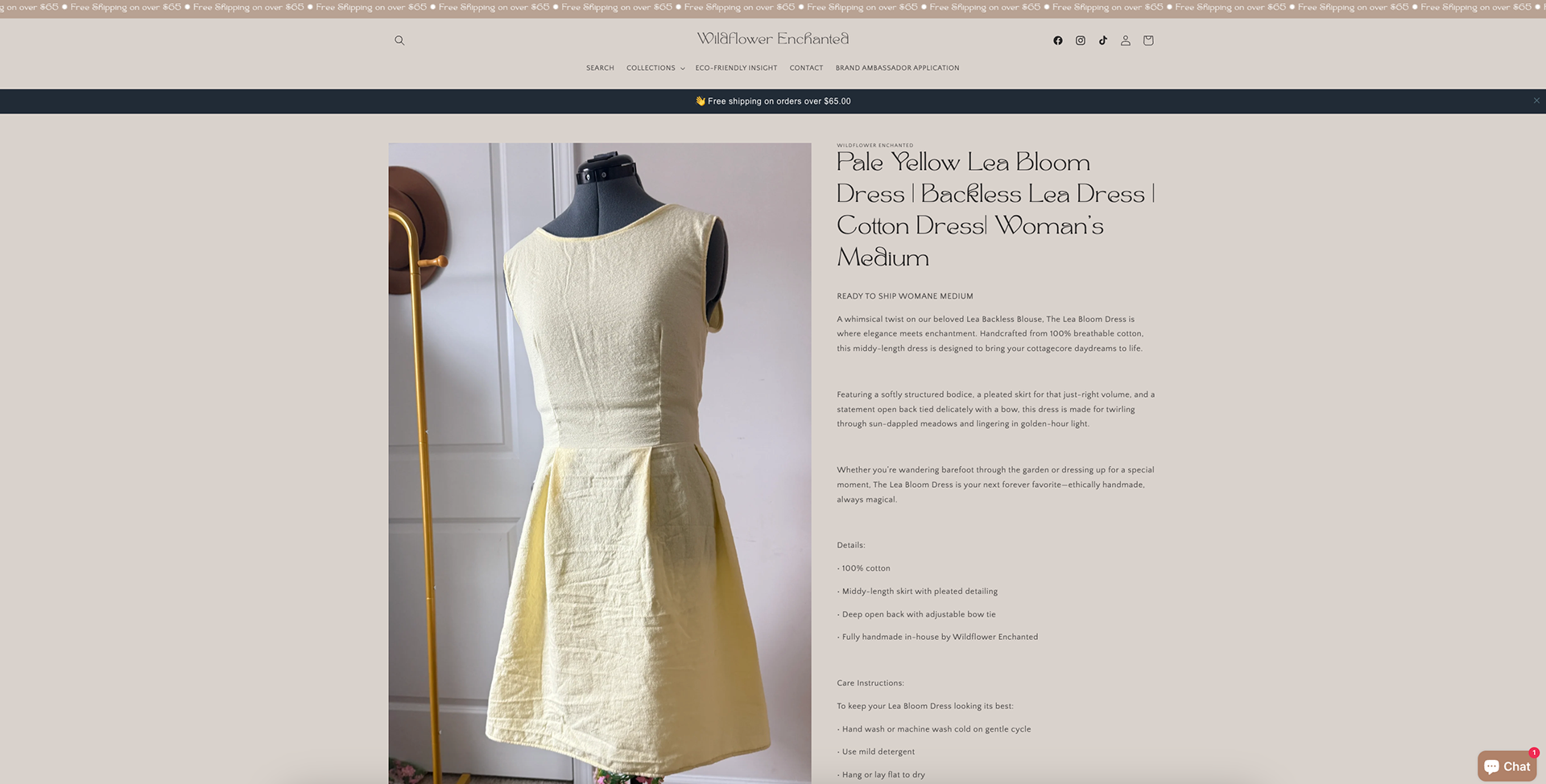Viewport: 1546px width, 784px height.
Task: Open the TikTok icon link
Action: coord(1103,40)
